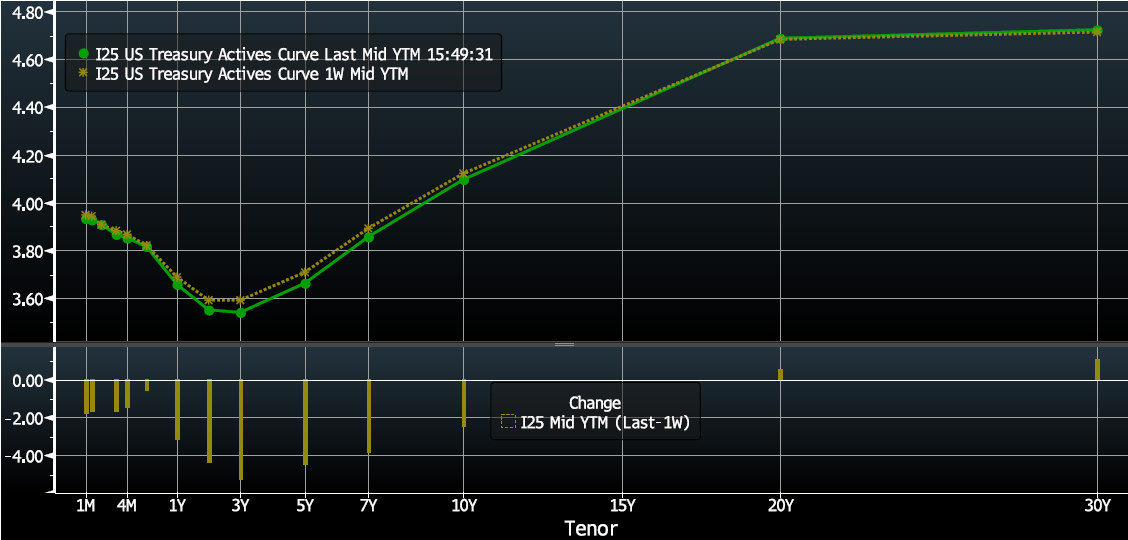The width and height of the screenshot is (1128, 540).
Task: Click the 'I25 Mid YTM (Last-1W)' legend label
Action: click(x=605, y=423)
